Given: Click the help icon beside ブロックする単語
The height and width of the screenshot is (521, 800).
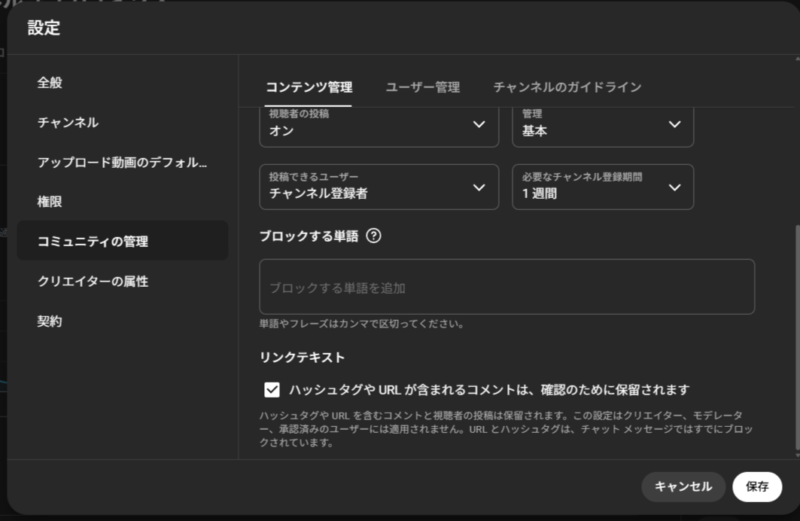Looking at the screenshot, I should tap(374, 237).
